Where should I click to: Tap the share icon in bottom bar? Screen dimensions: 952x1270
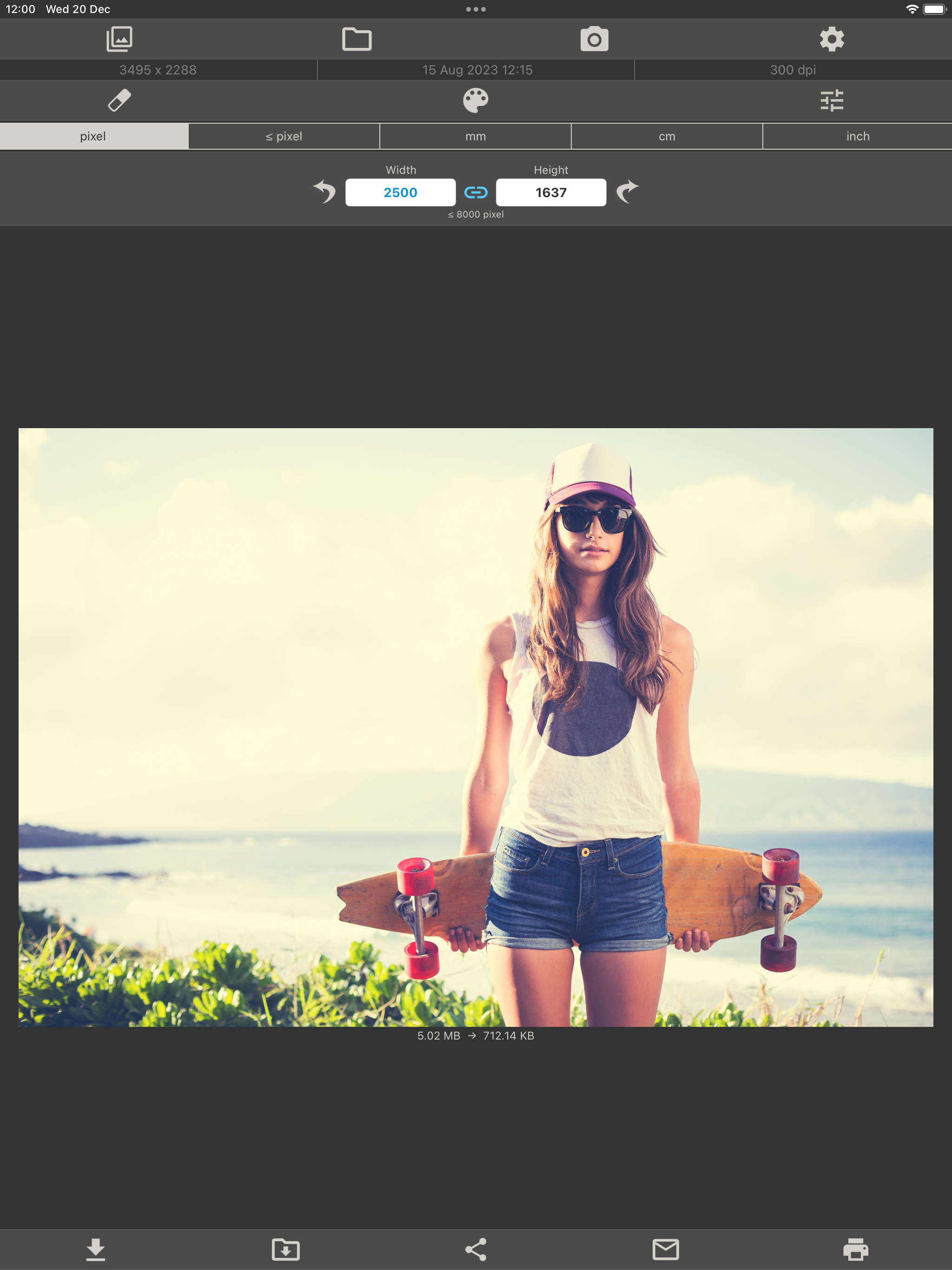tap(476, 1249)
